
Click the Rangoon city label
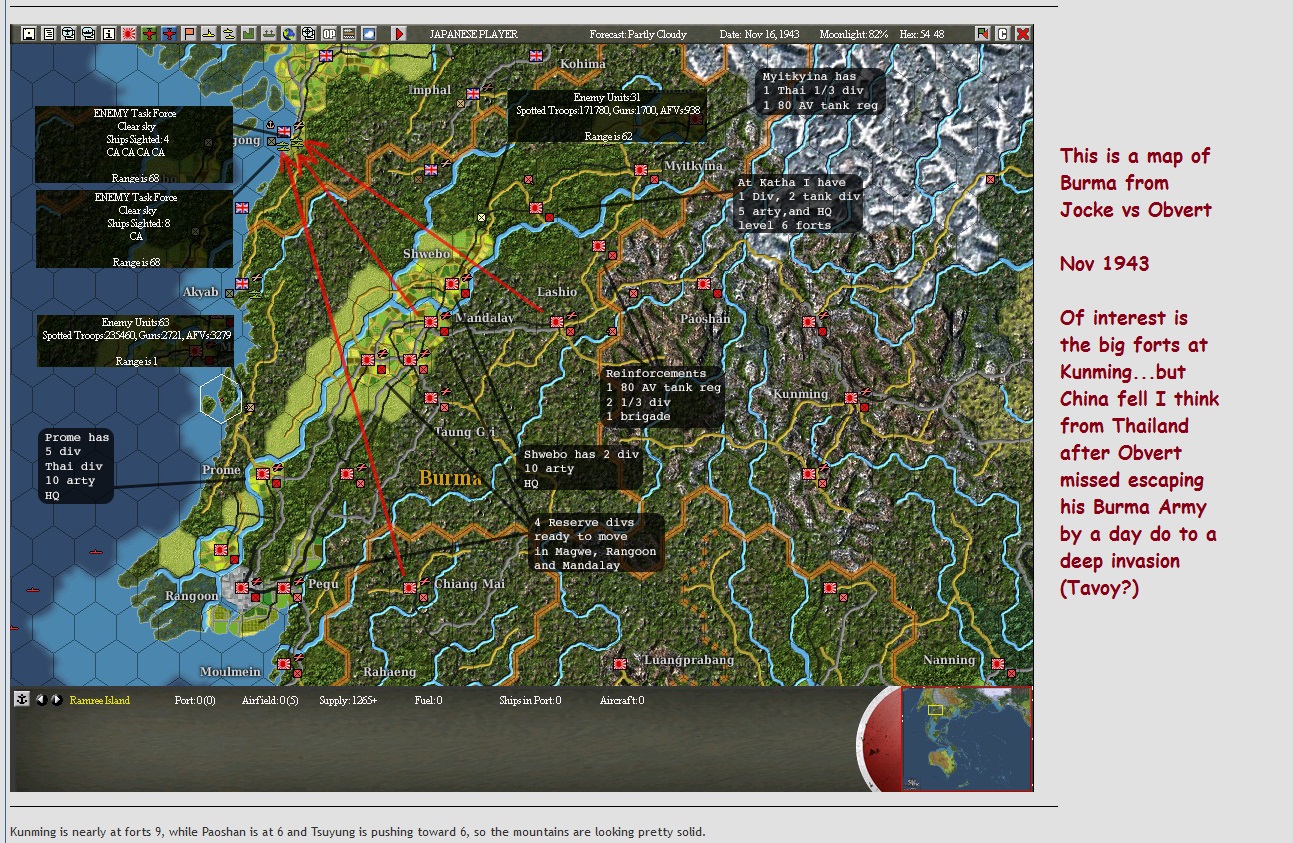(192, 596)
